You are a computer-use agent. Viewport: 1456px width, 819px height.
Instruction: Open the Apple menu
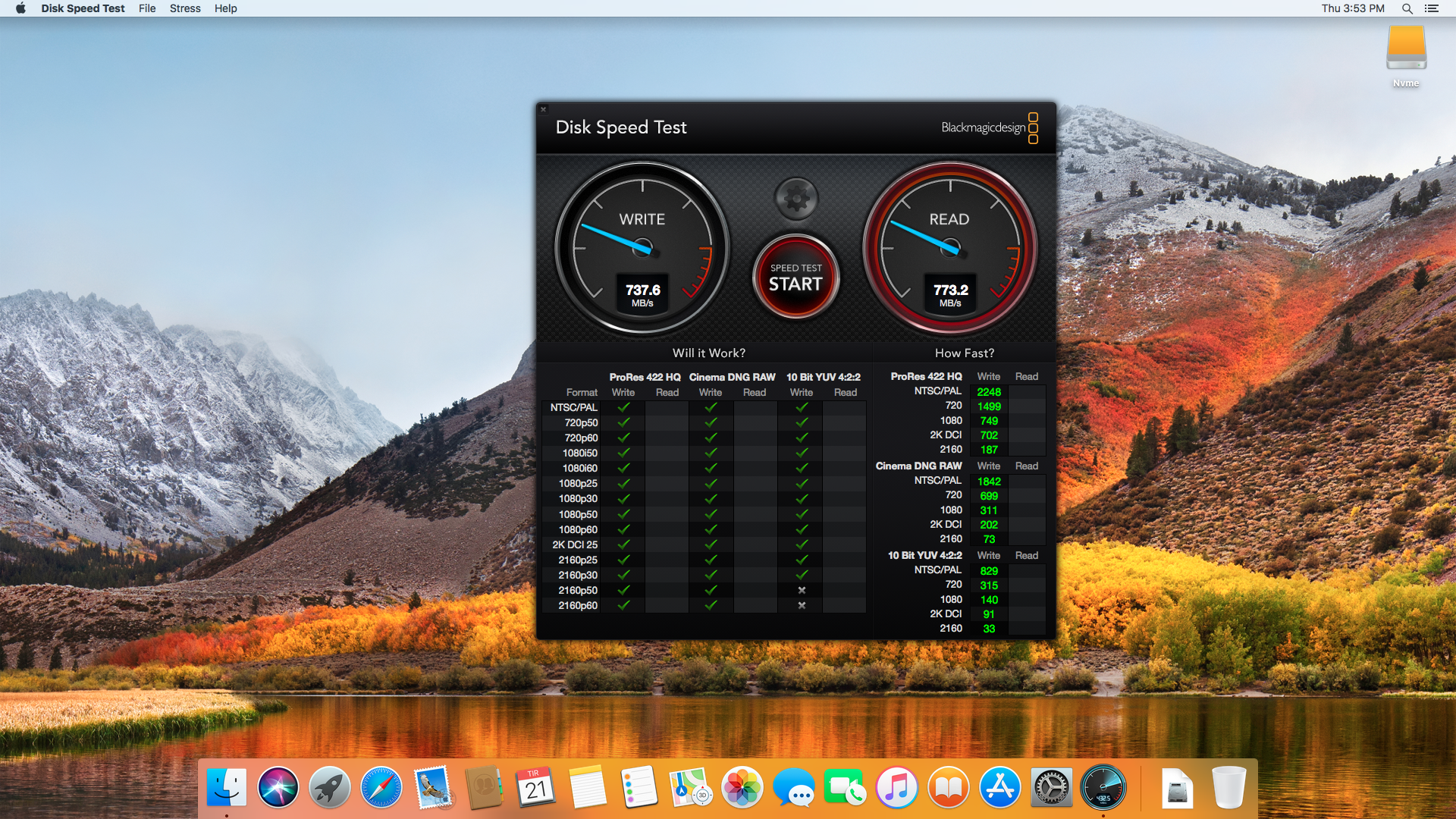(x=20, y=8)
